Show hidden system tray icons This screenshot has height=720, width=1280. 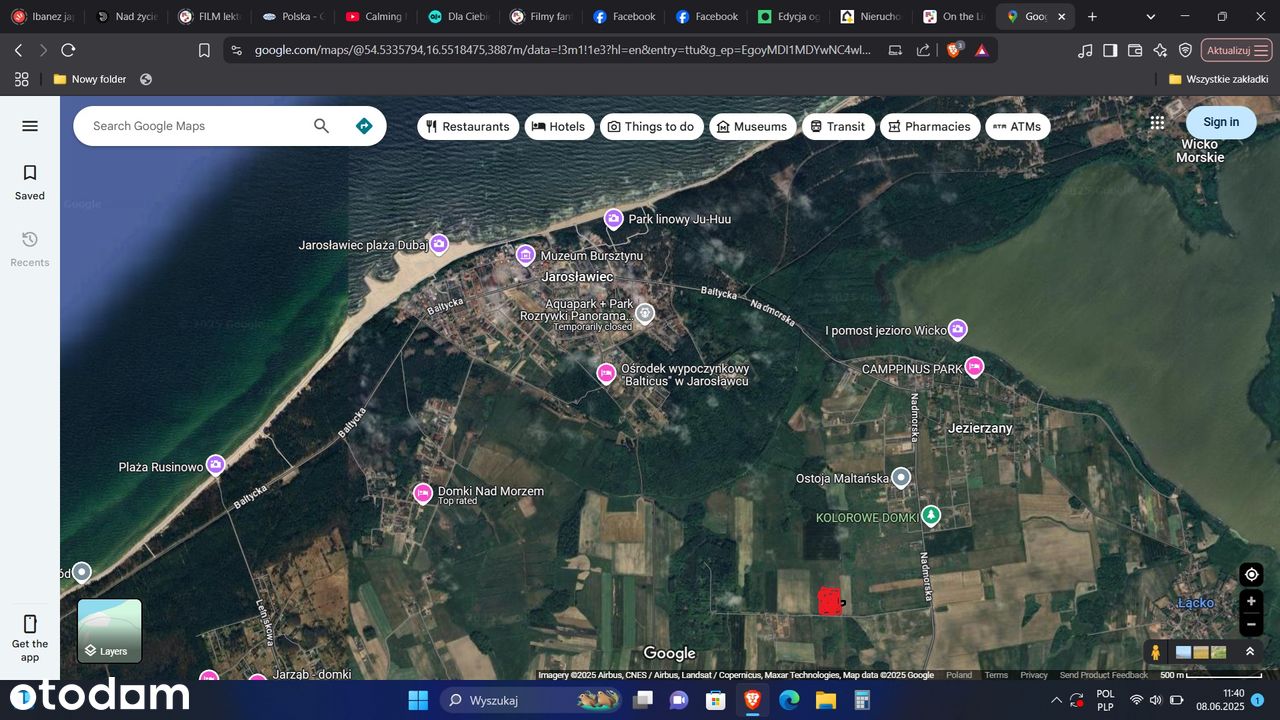tap(1056, 700)
